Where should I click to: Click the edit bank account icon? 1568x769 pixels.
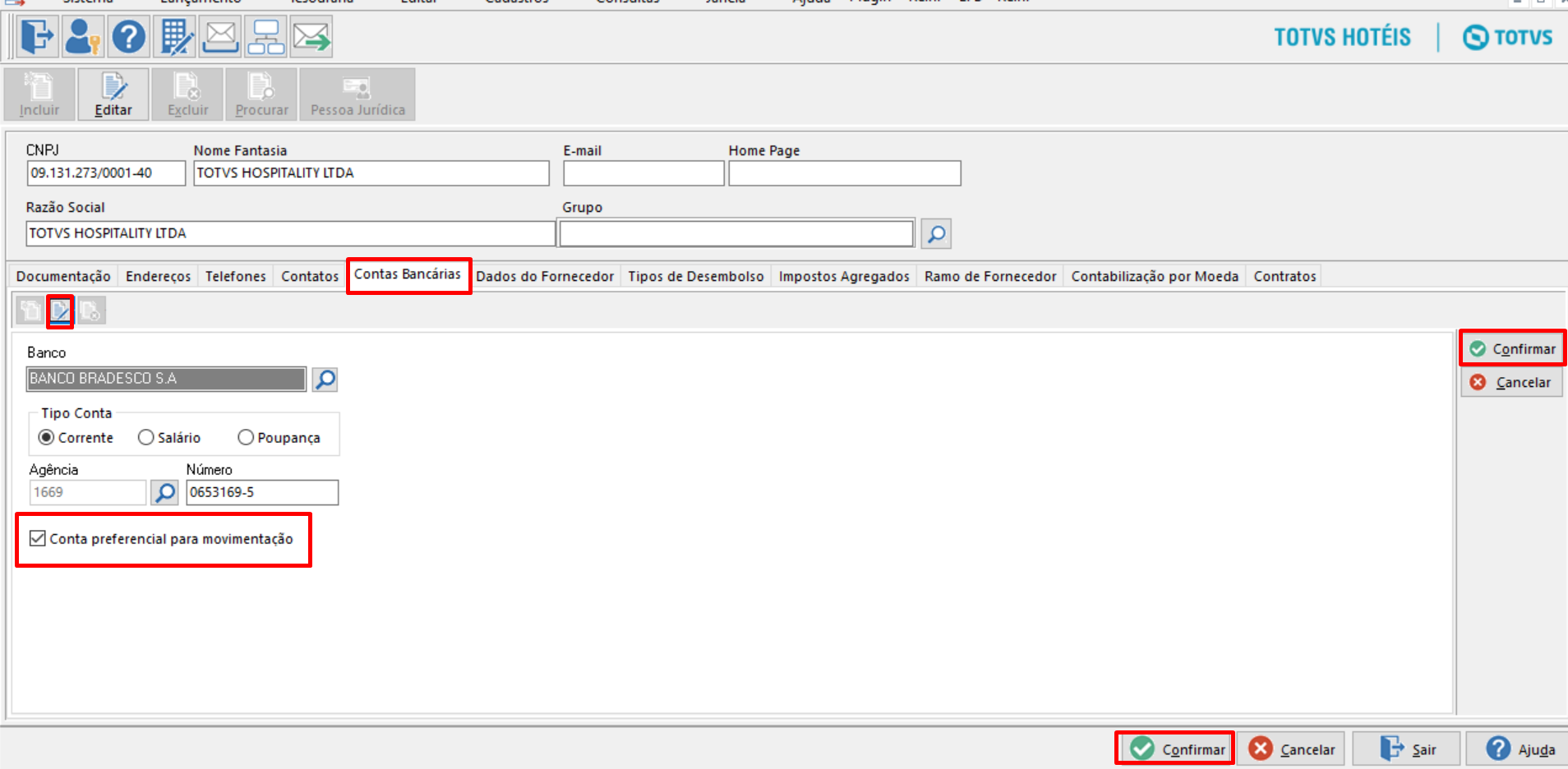[60, 311]
